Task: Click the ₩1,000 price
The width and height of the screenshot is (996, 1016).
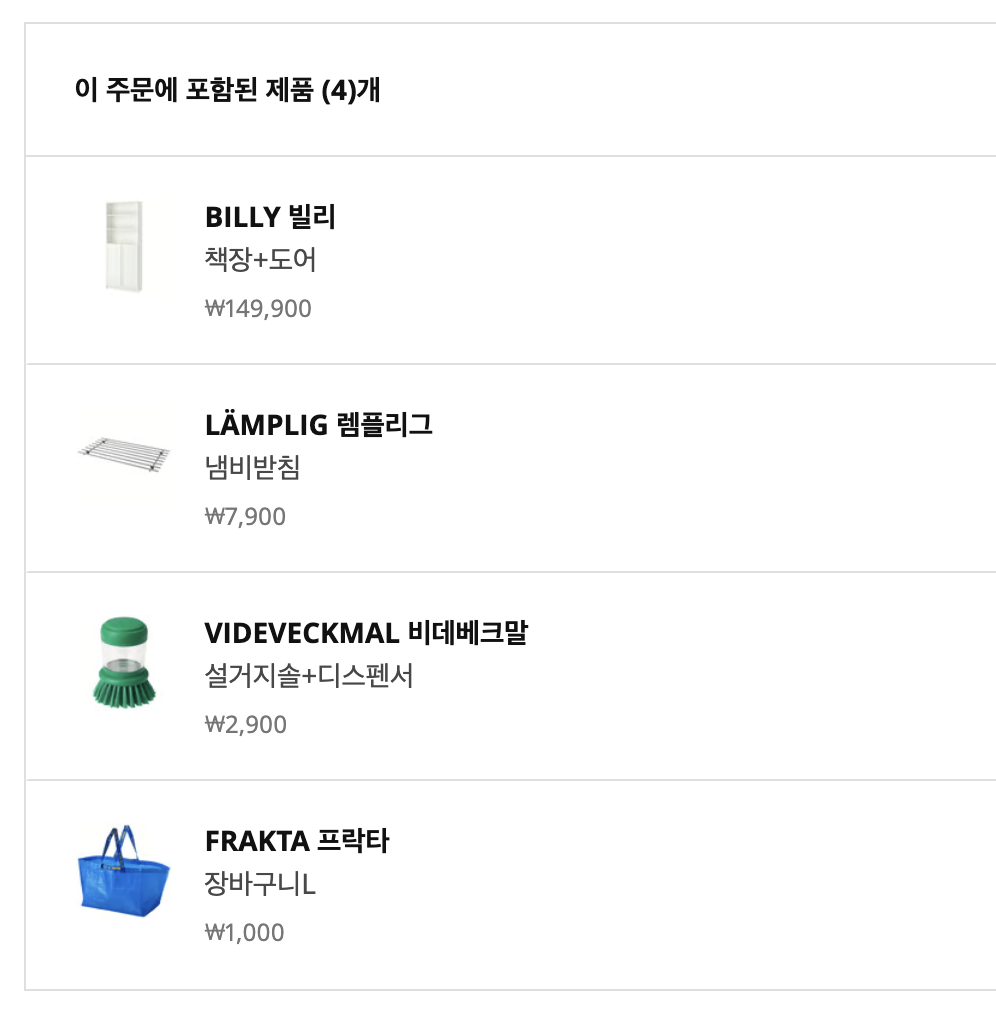Action: (244, 933)
